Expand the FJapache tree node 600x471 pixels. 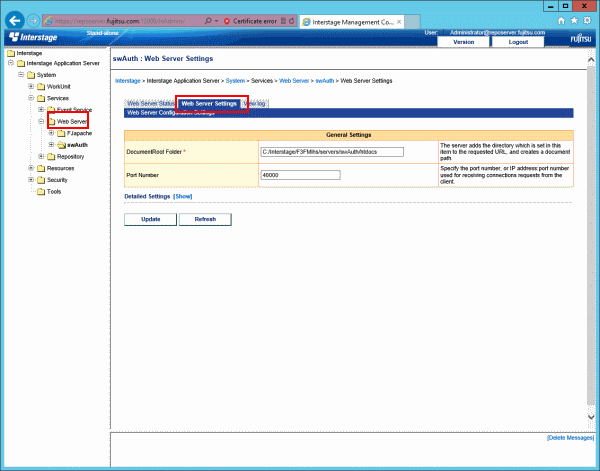(x=51, y=133)
